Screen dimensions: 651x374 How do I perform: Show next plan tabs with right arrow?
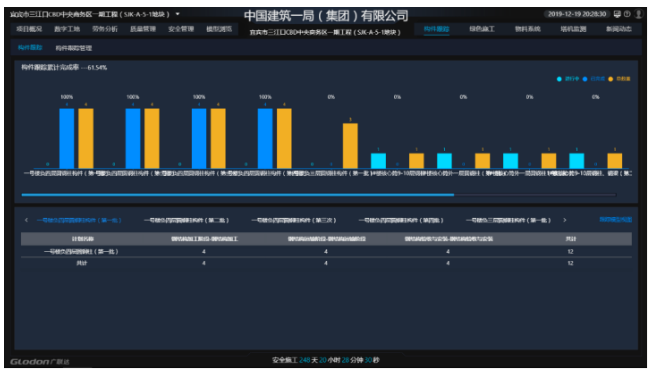click(565, 220)
